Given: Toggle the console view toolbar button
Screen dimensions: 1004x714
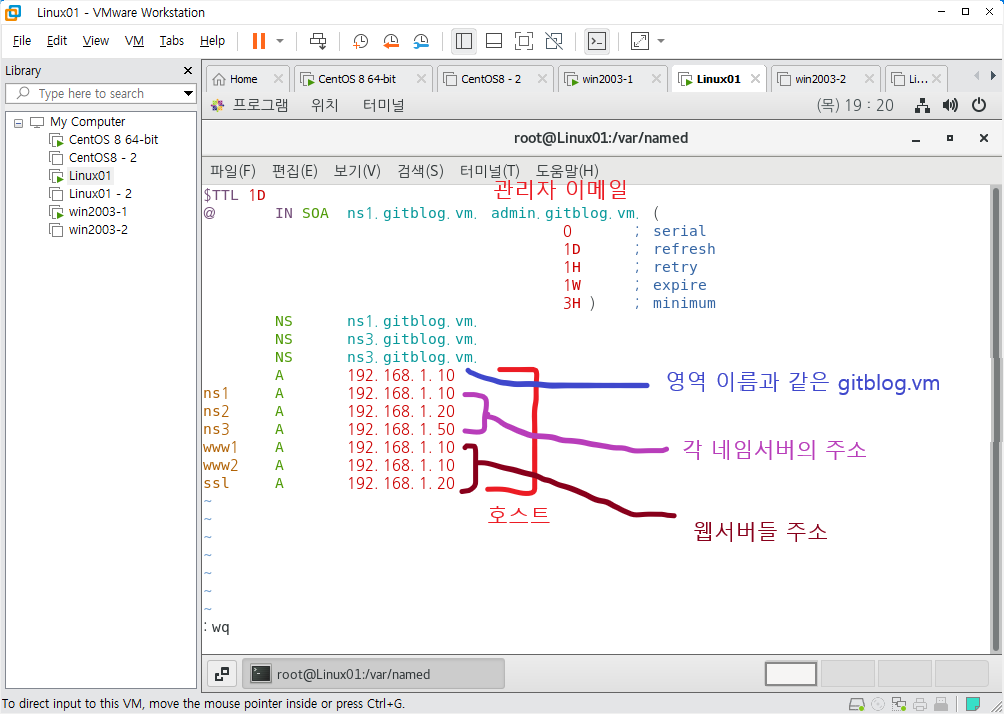Looking at the screenshot, I should [x=597, y=41].
